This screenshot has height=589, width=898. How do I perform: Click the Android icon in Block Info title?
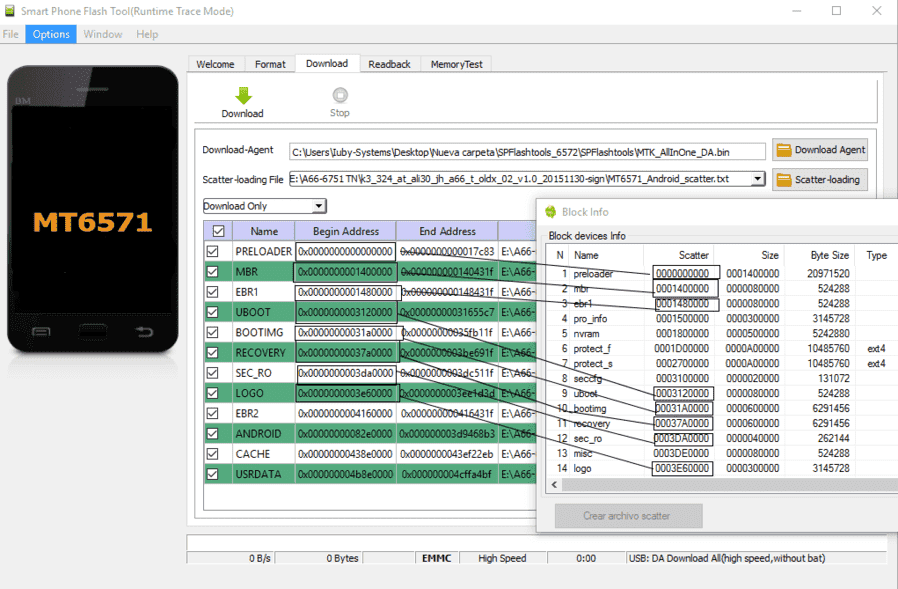(551, 212)
